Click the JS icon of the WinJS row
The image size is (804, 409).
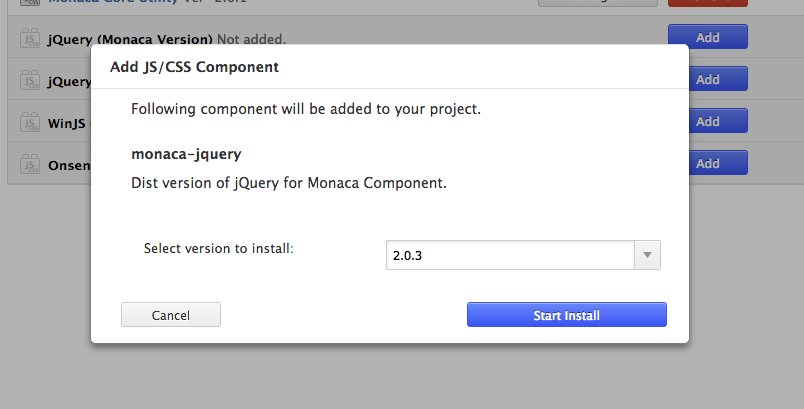click(29, 123)
